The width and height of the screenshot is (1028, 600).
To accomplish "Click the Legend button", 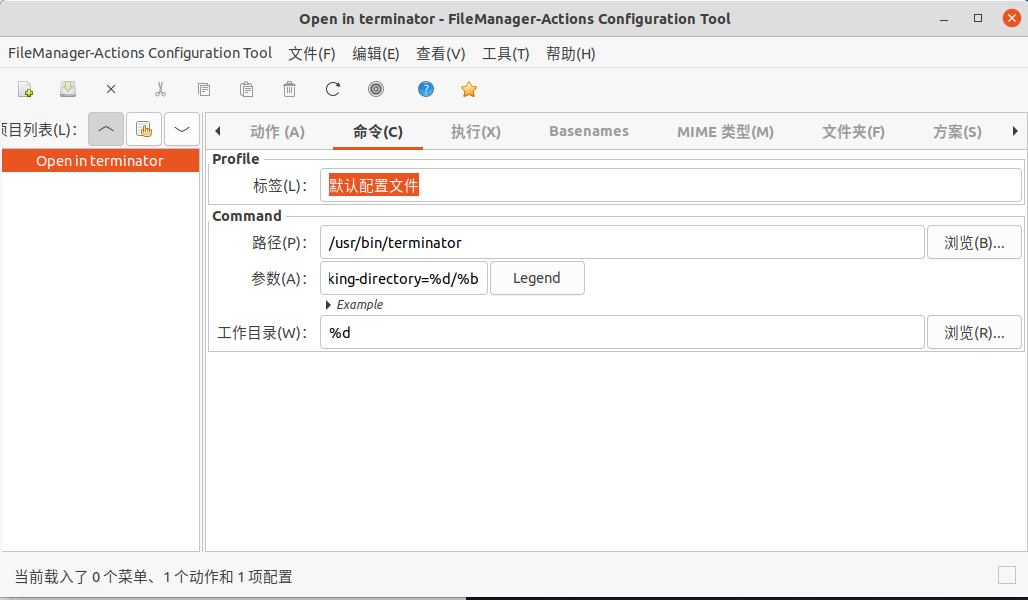I will pyautogui.click(x=537, y=278).
